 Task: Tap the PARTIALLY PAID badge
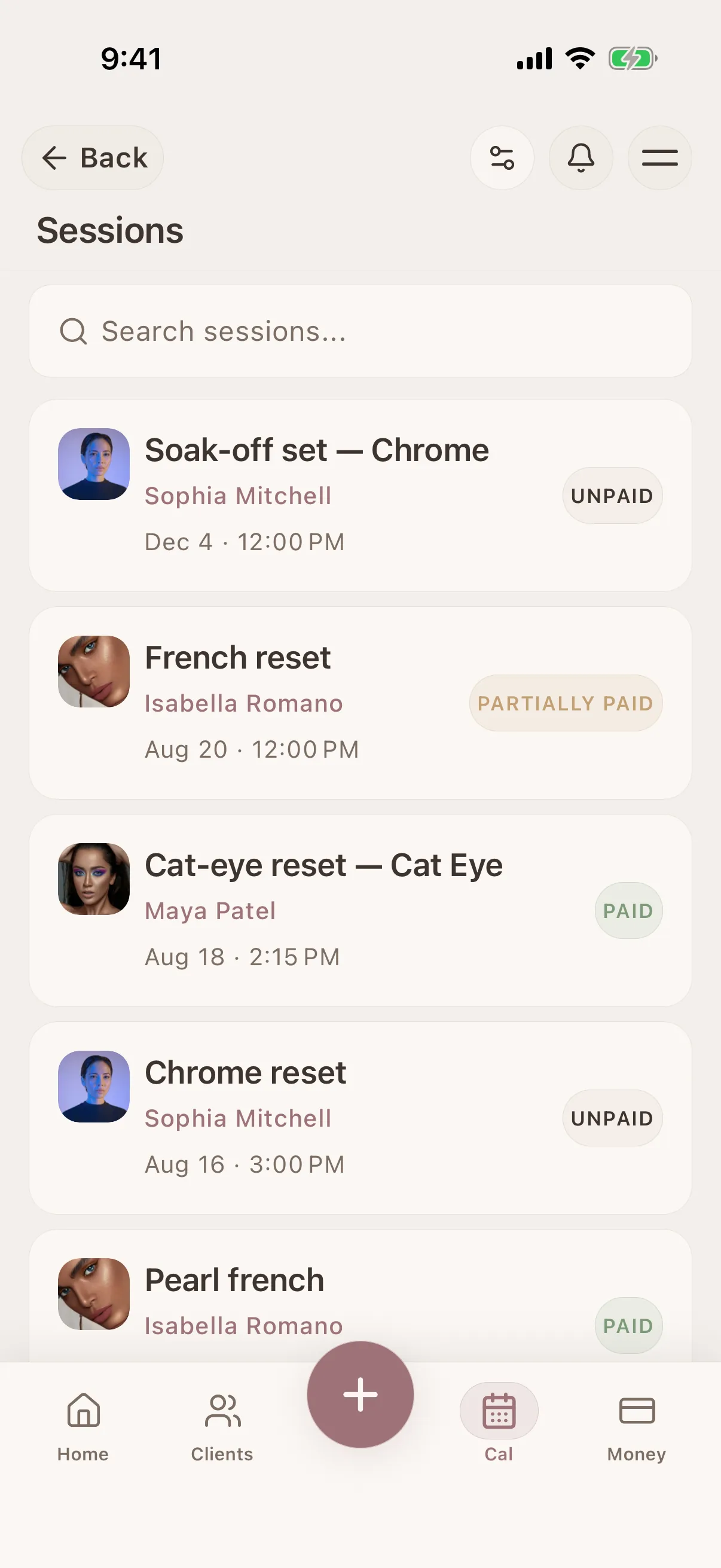(x=565, y=703)
